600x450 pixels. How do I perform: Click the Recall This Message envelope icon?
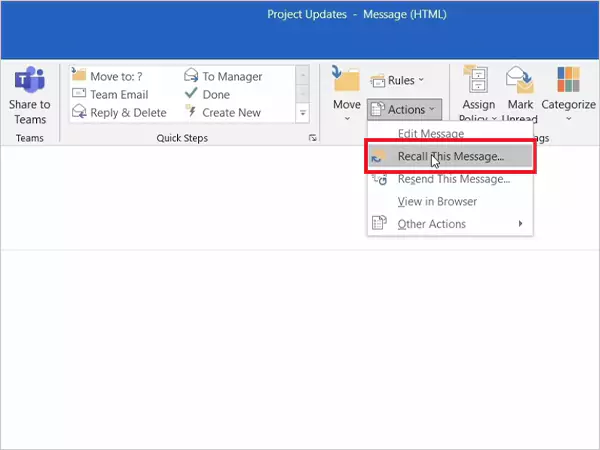(378, 157)
